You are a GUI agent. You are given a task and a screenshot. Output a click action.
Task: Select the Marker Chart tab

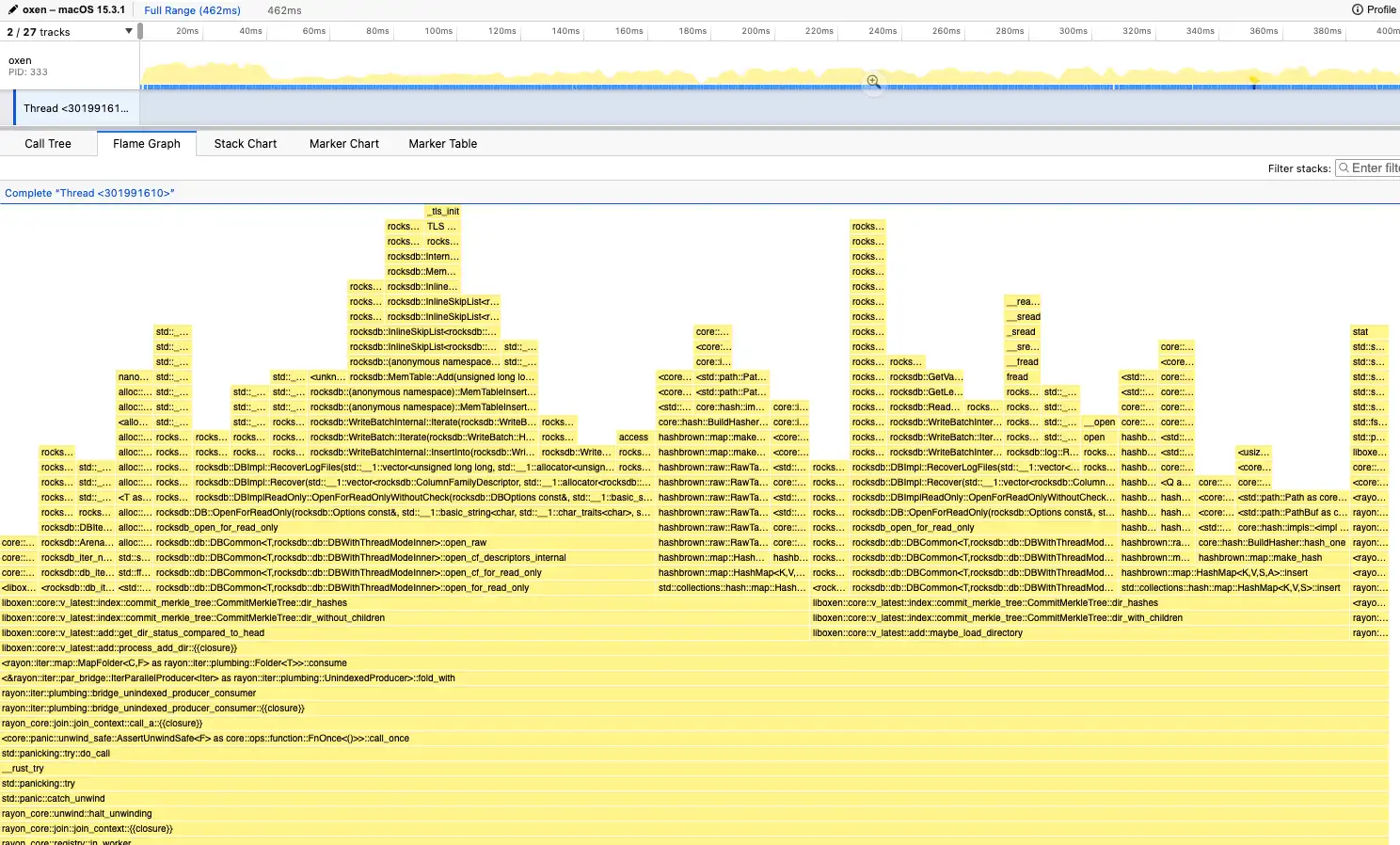[344, 144]
